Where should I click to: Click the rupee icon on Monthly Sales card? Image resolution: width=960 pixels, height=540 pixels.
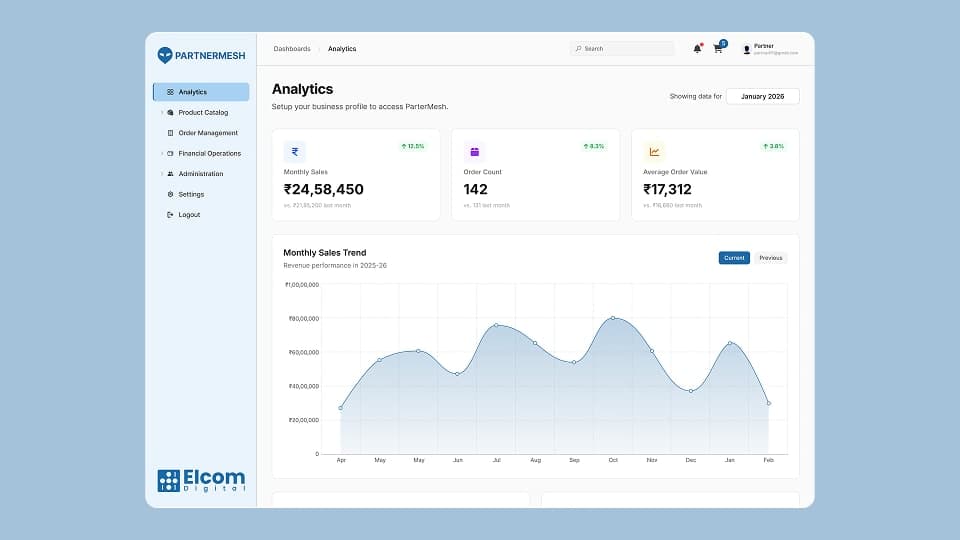pyautogui.click(x=295, y=152)
